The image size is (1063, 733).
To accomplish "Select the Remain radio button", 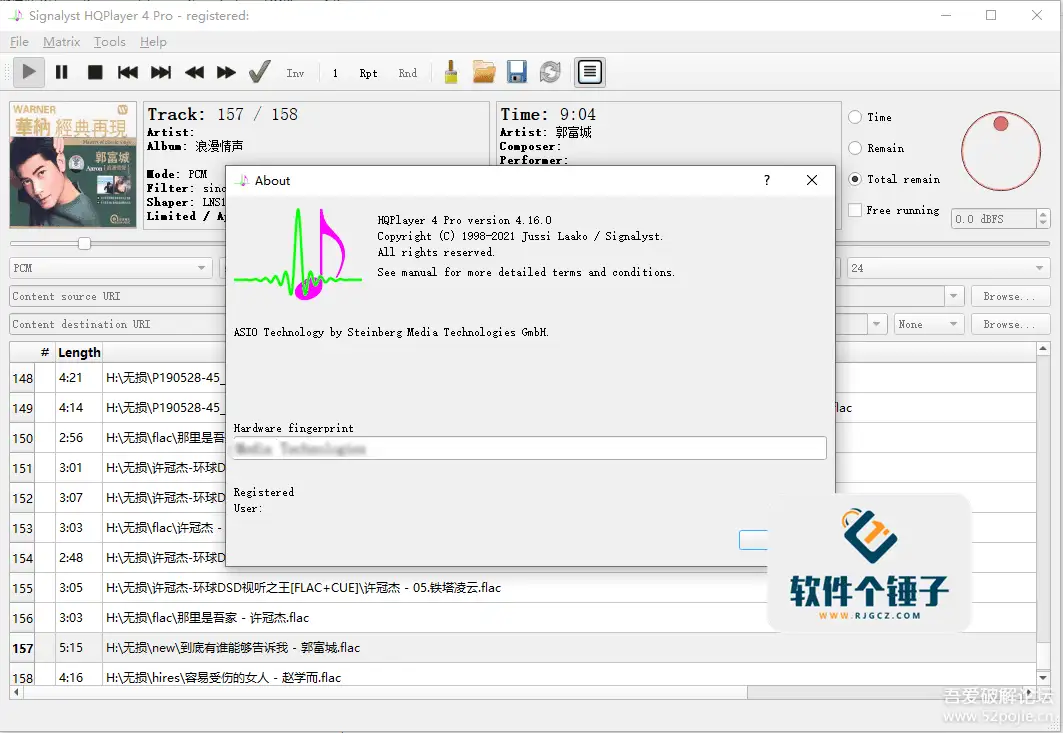I will click(x=855, y=148).
